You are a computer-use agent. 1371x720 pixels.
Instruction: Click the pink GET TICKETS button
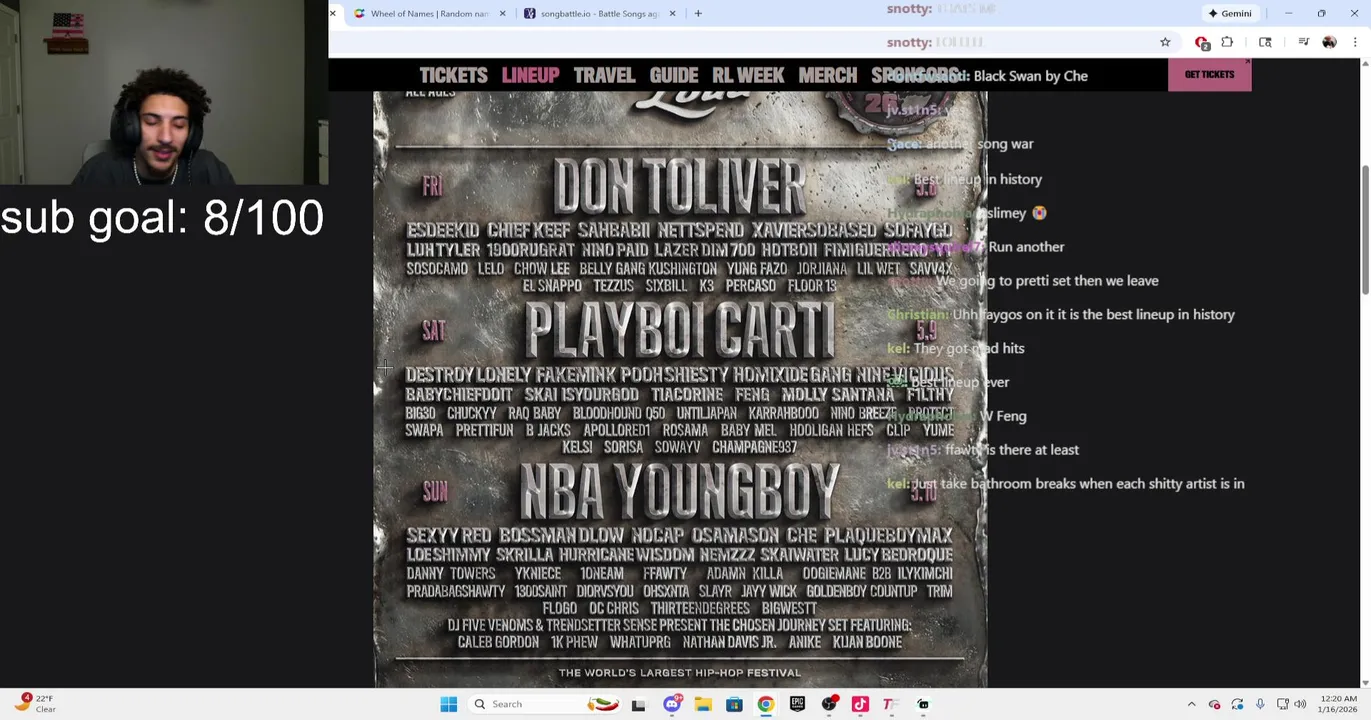coord(1209,75)
